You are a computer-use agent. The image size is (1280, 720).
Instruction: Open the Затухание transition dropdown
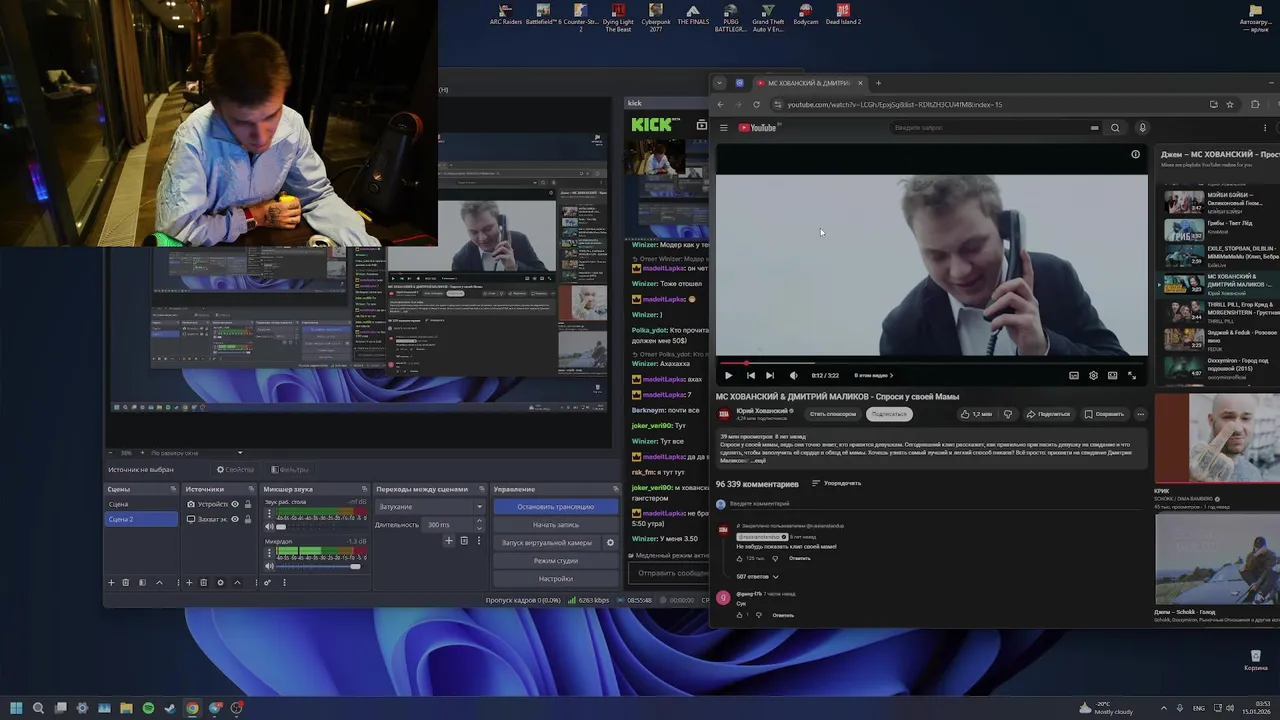coord(430,506)
